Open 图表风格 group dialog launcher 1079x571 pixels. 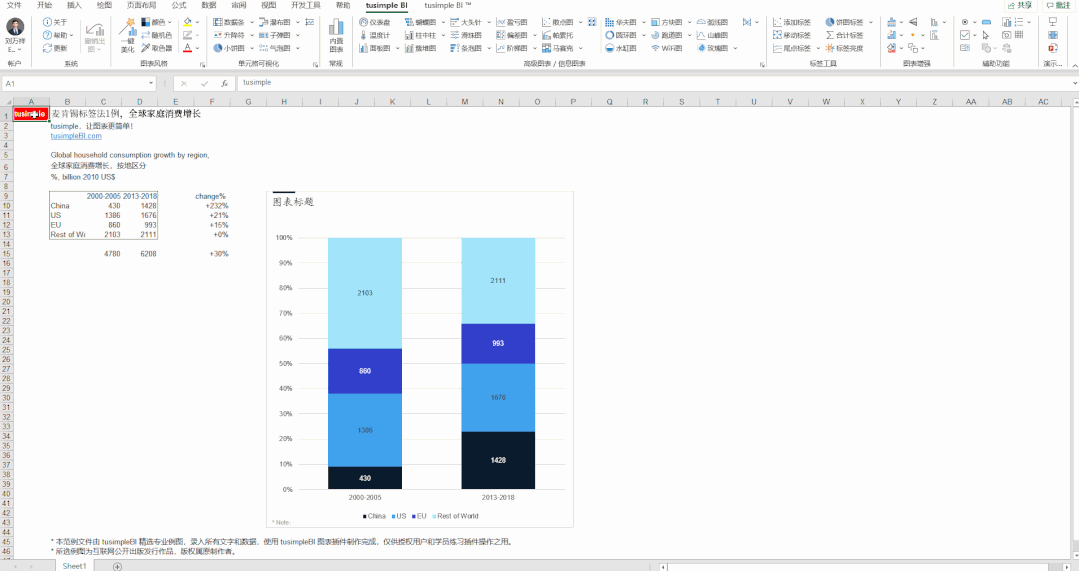pos(202,64)
